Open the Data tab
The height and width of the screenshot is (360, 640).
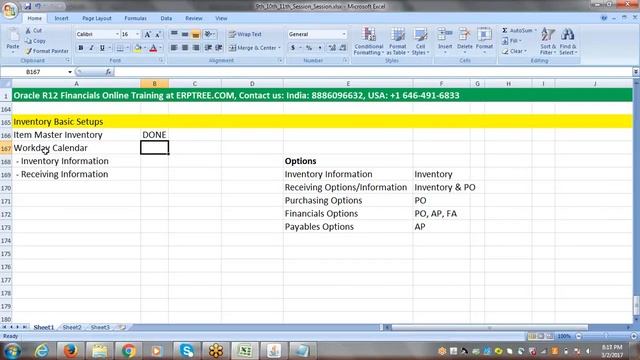pyautogui.click(x=166, y=18)
